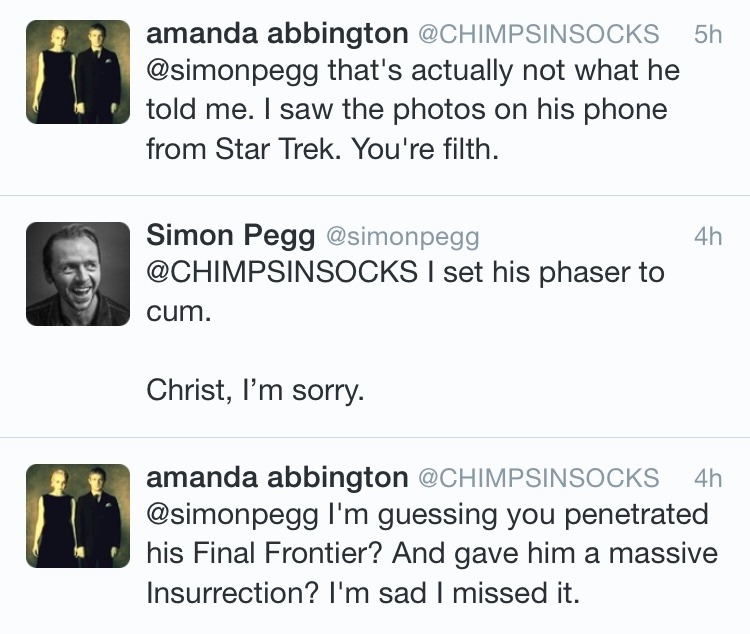
Task: Tap the @CHIMPSINSOCKS handle in the first tweet header
Action: click(537, 33)
